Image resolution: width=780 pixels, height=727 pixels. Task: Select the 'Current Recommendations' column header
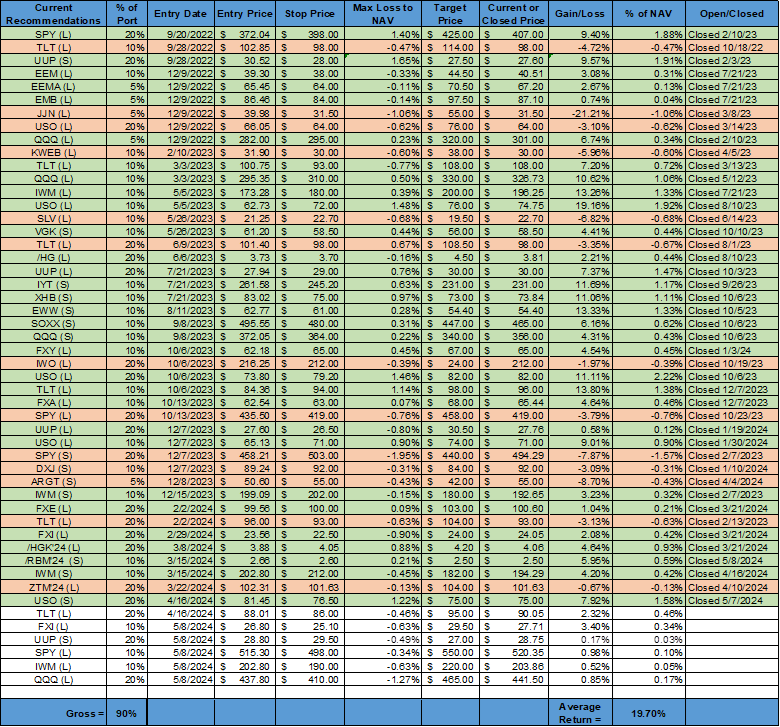tap(53, 14)
